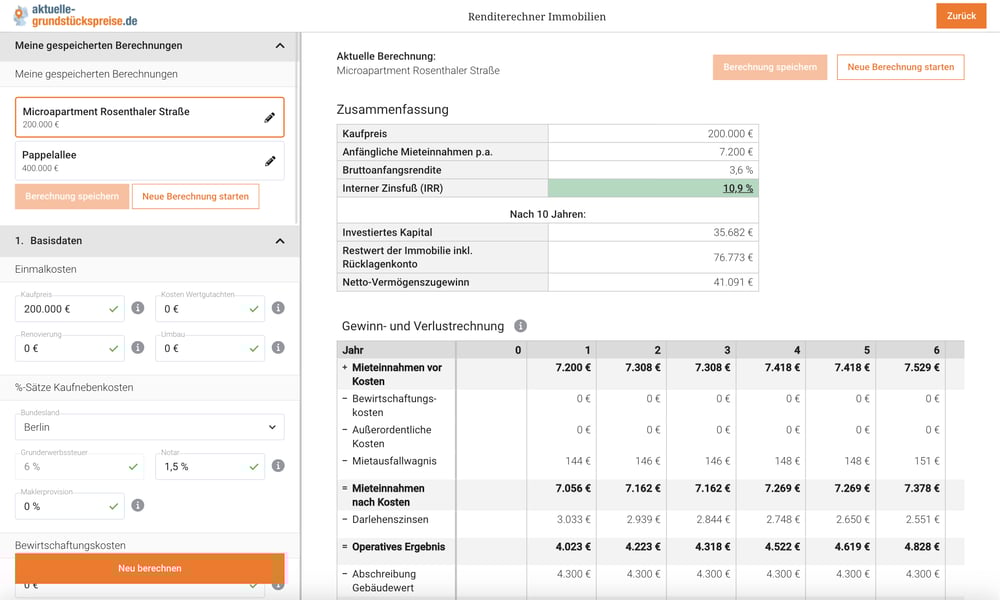Click Kaufpreis value 200.000 € in summary
The width and height of the screenshot is (1000, 600).
[x=730, y=134]
